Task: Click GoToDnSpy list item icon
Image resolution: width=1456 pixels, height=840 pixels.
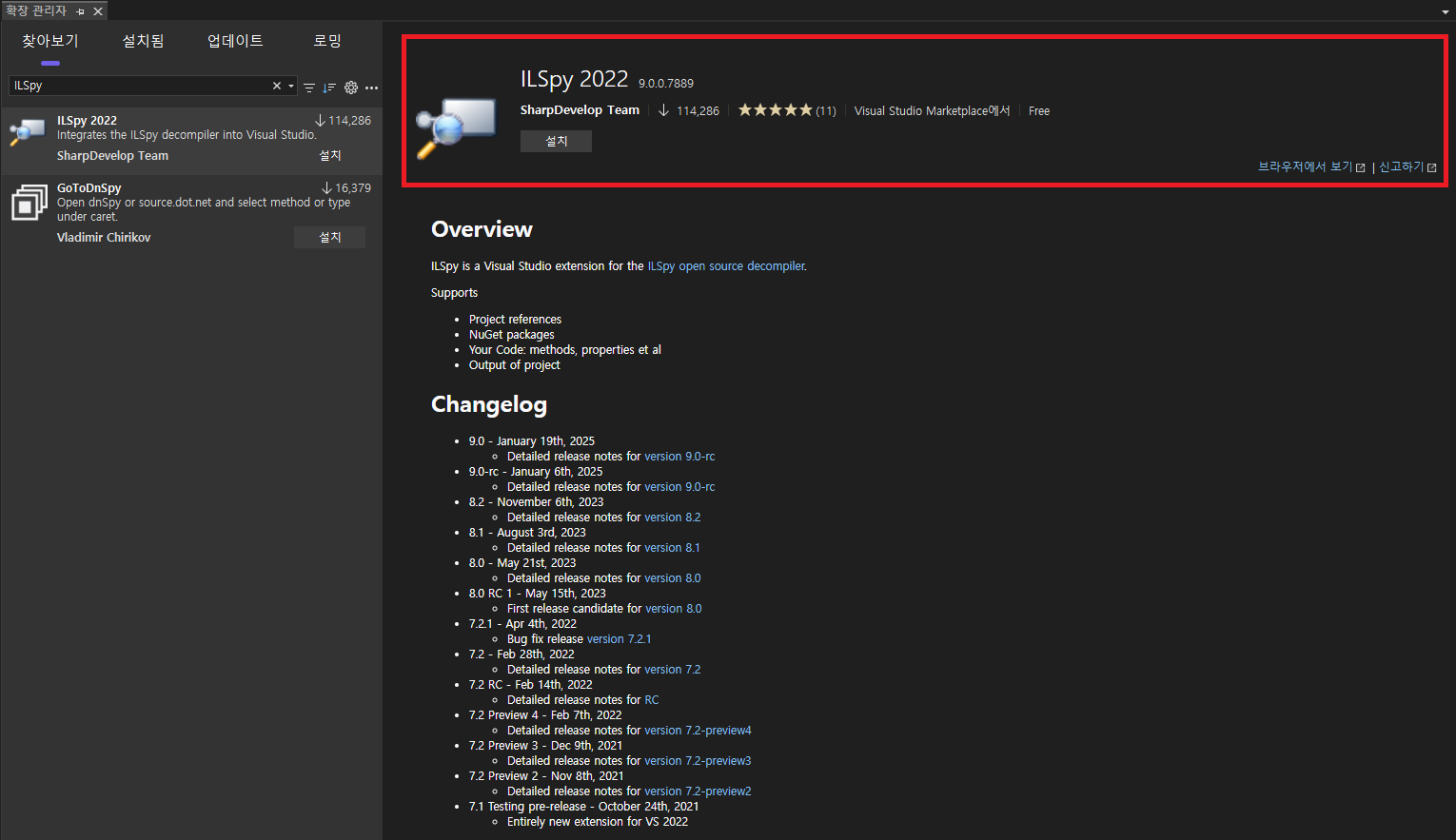Action: tap(30, 202)
